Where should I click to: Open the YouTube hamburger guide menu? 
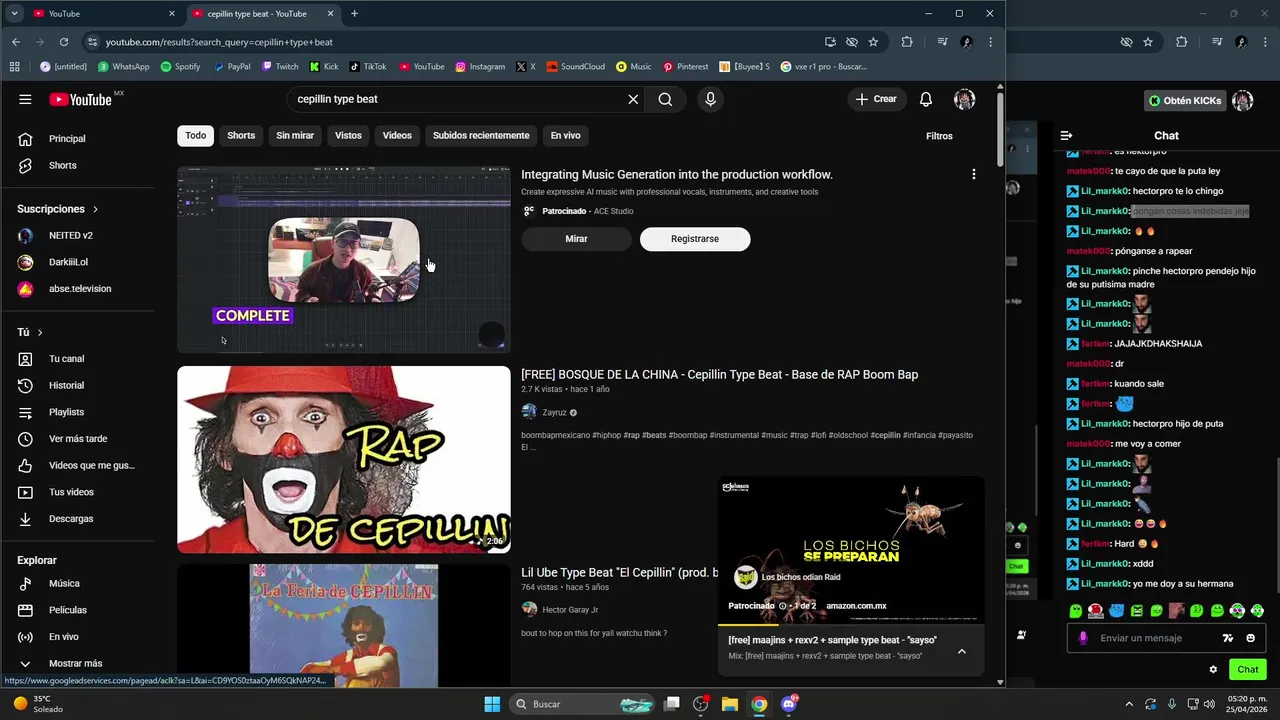(25, 99)
